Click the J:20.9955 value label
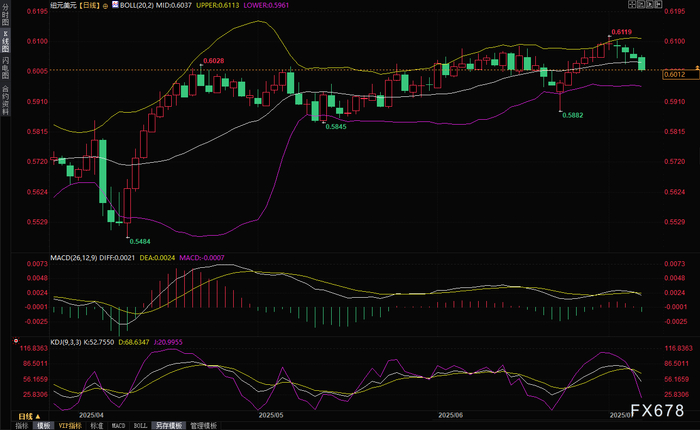This screenshot has width=700, height=430. 168,342
